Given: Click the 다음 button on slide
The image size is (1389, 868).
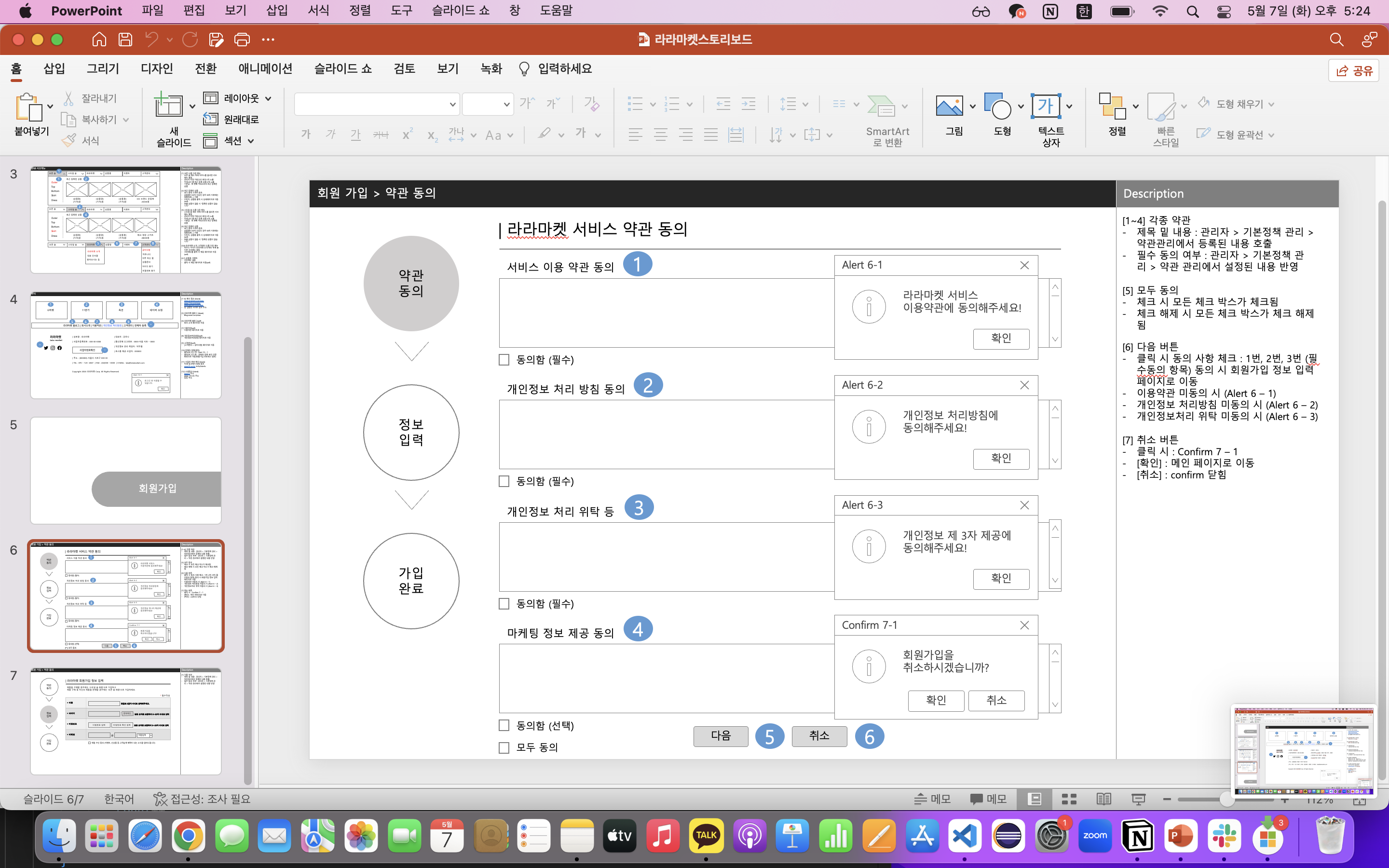Looking at the screenshot, I should [721, 735].
